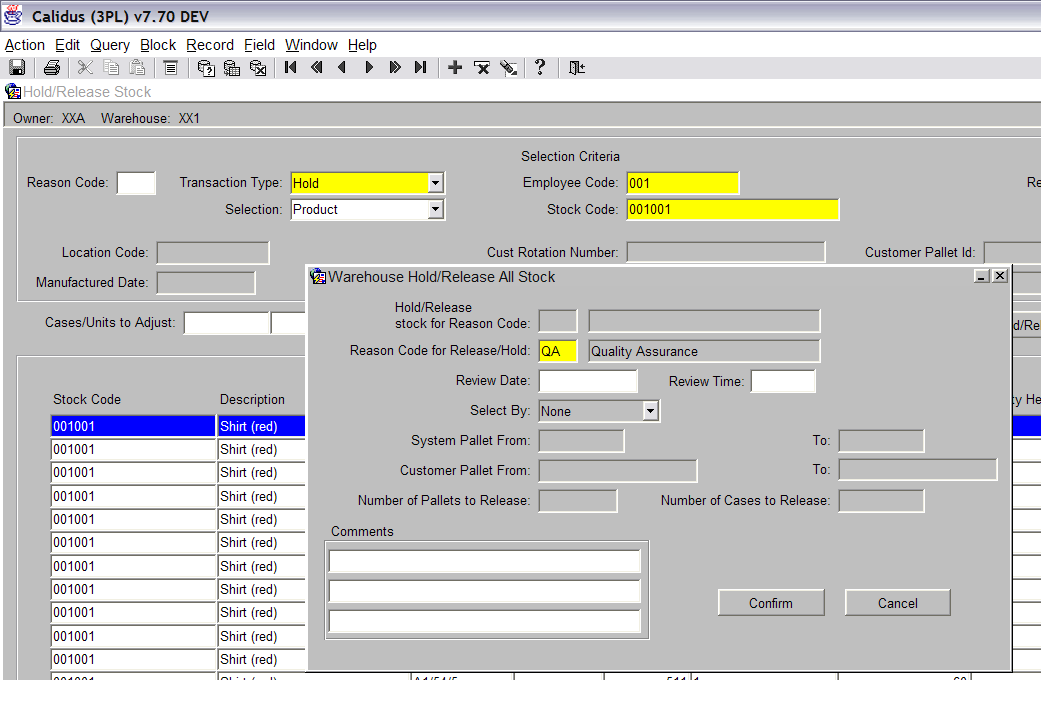Click the Owner: XXA label
The height and width of the screenshot is (701, 1048).
[49, 118]
